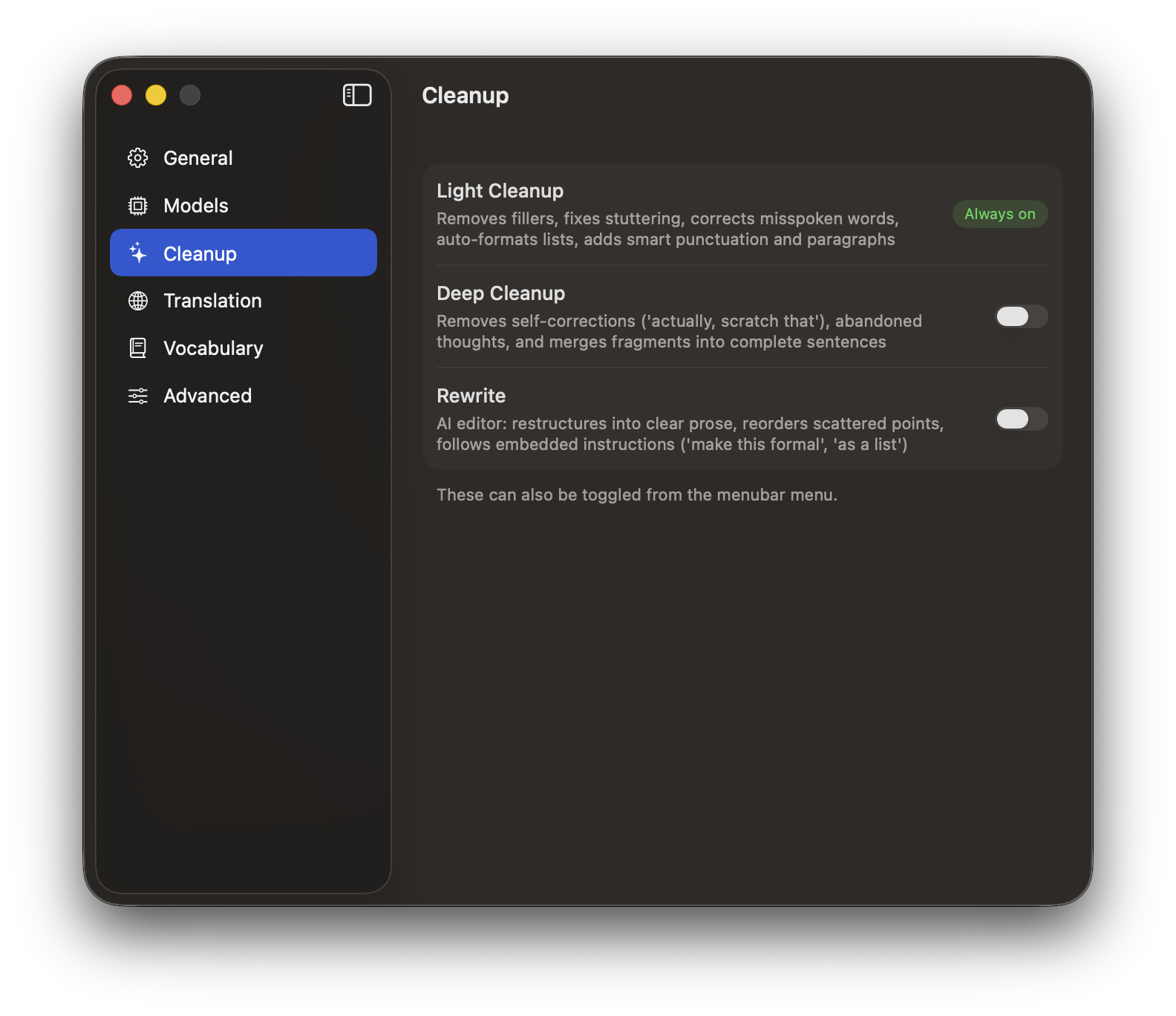This screenshot has height=1016, width=1176.
Task: Close the settings window with the red button
Action: point(122,95)
